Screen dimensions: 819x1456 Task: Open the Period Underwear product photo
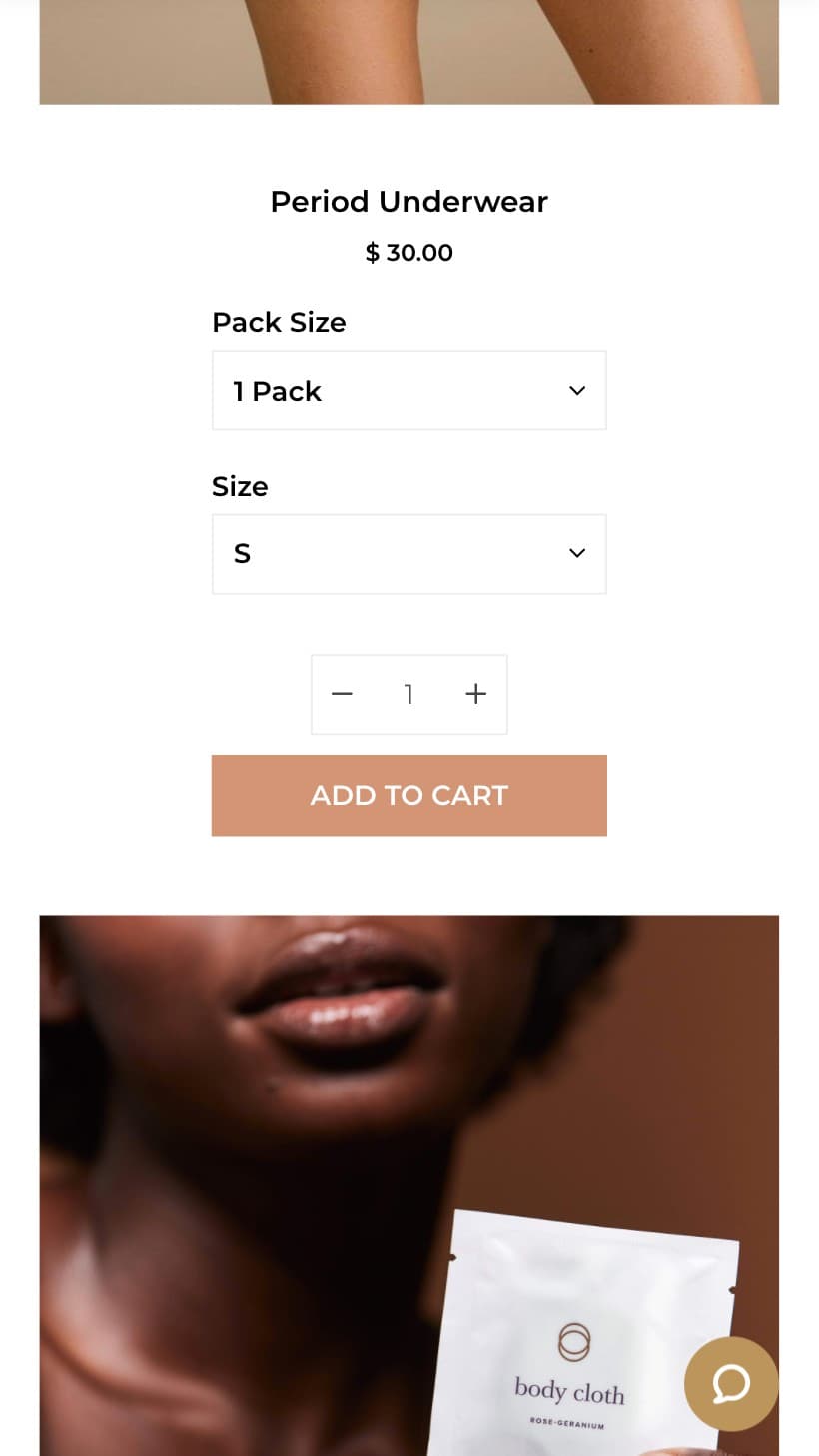click(x=409, y=52)
